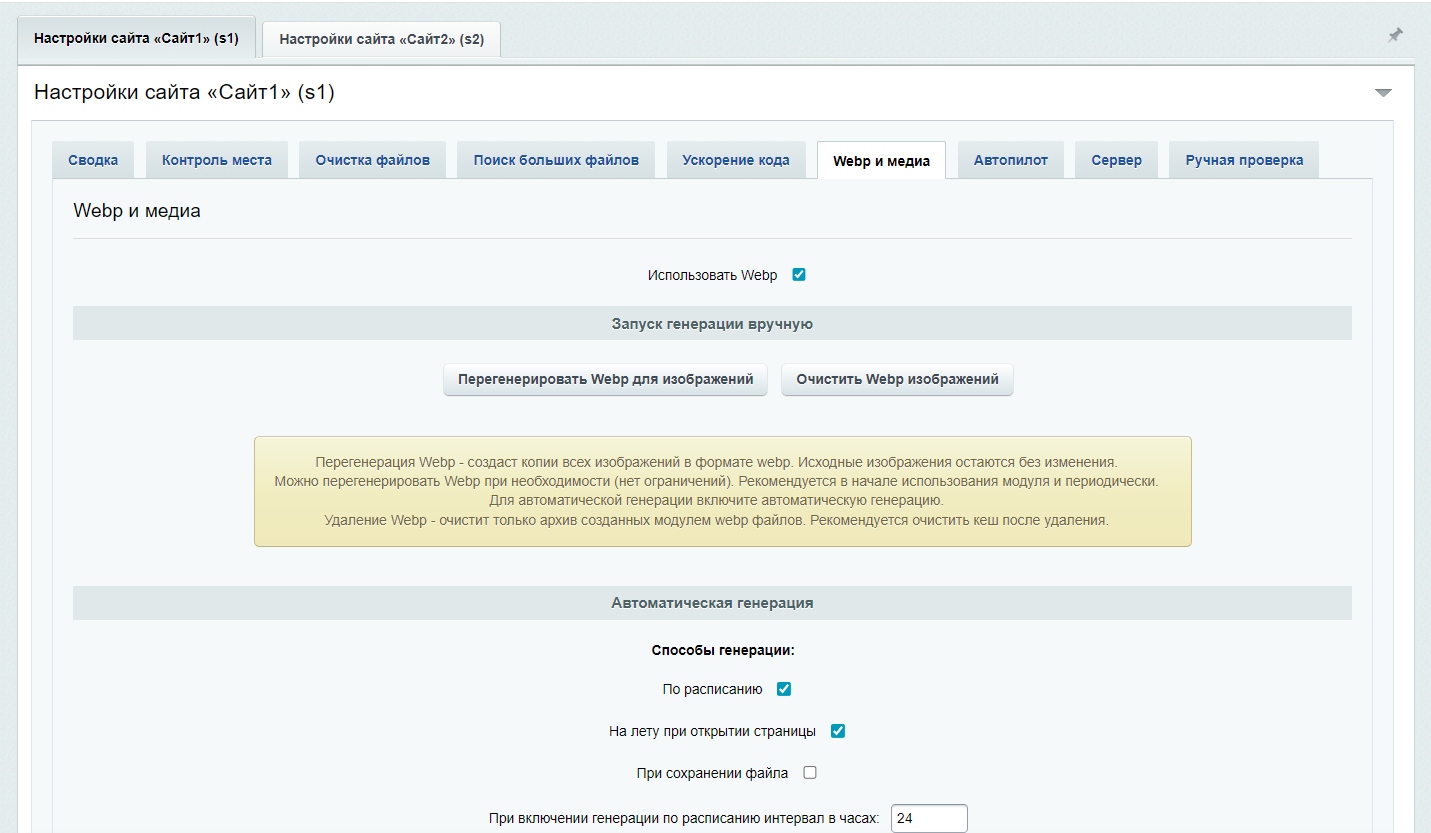Switch to the Сервер tab
The height and width of the screenshot is (833, 1431).
coord(1116,160)
